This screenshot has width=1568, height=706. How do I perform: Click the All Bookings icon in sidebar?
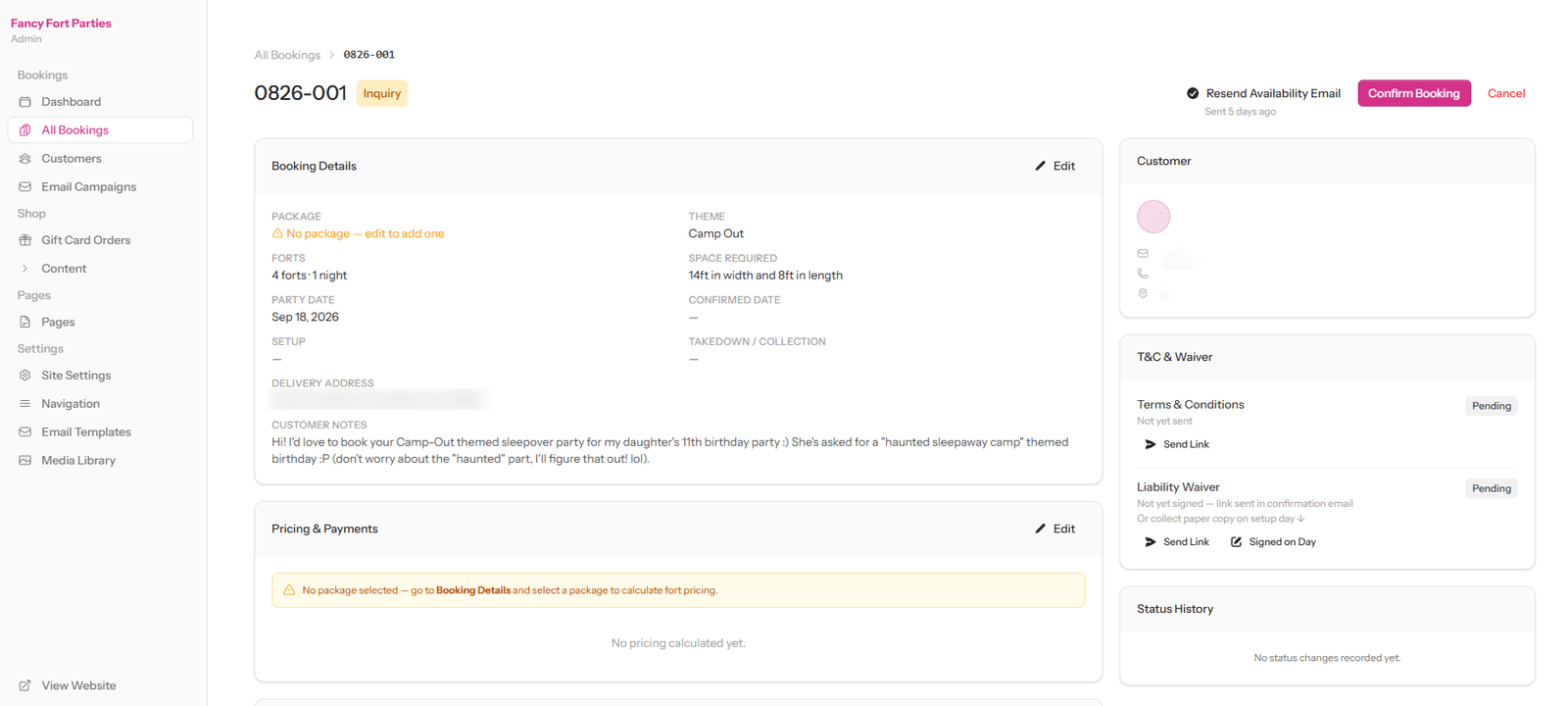[x=25, y=130]
